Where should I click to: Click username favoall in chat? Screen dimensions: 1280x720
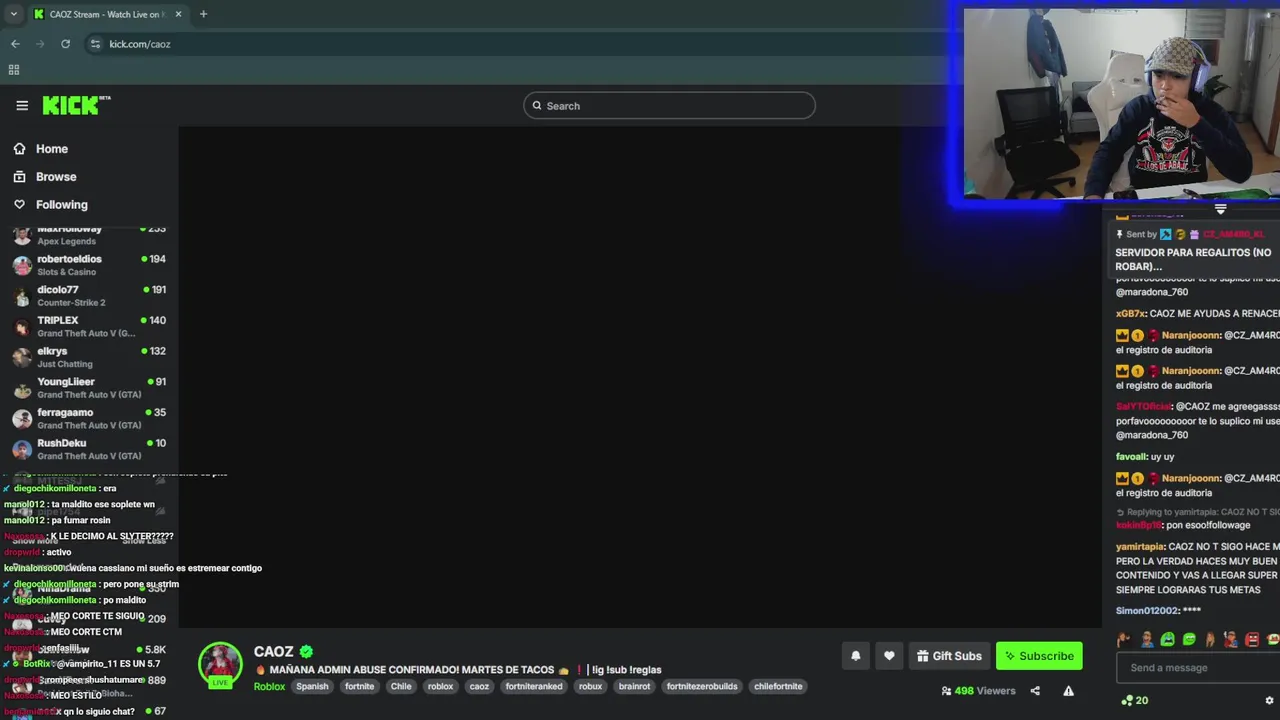coord(1131,457)
